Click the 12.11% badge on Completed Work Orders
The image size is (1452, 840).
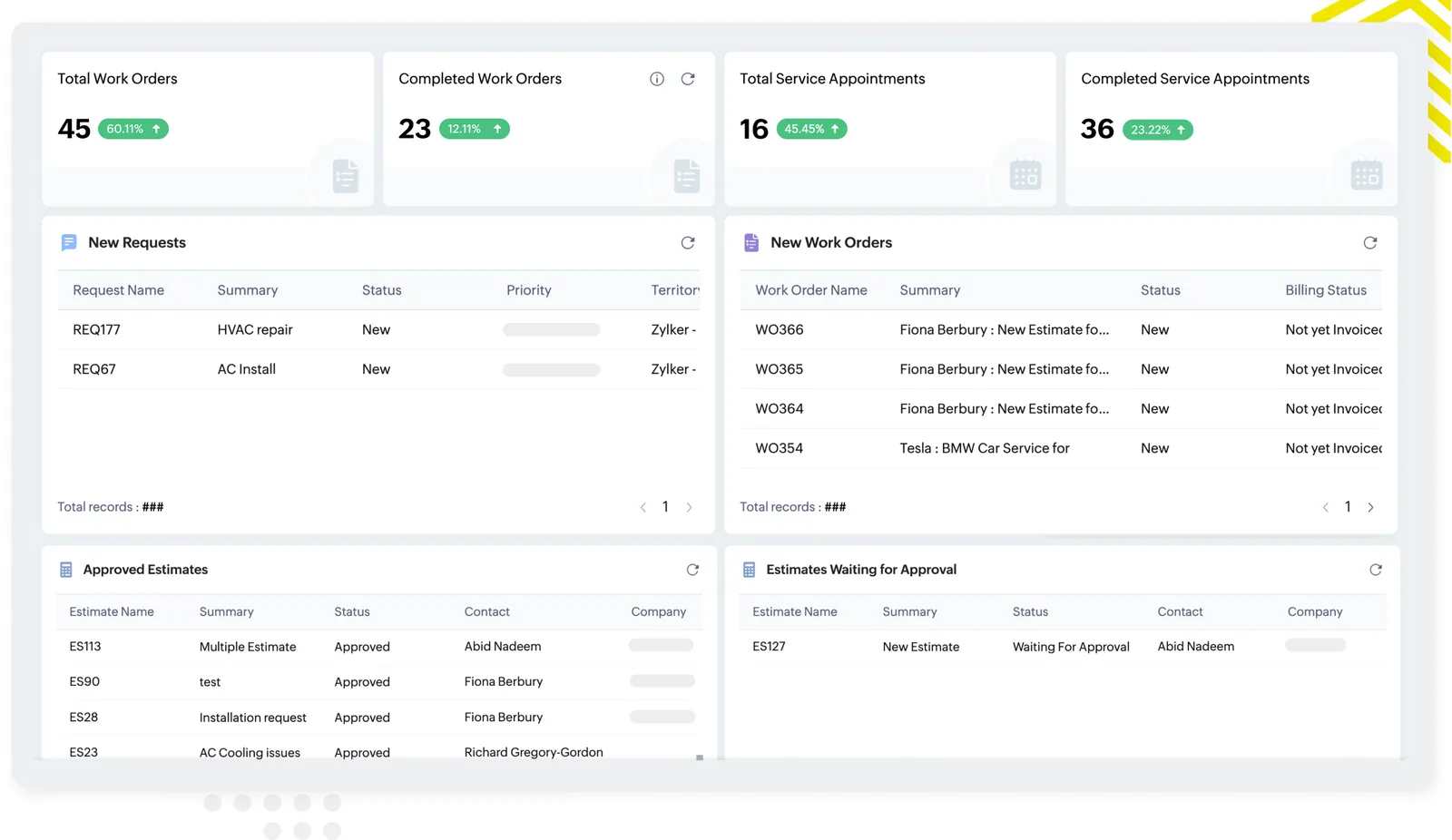[x=474, y=129]
